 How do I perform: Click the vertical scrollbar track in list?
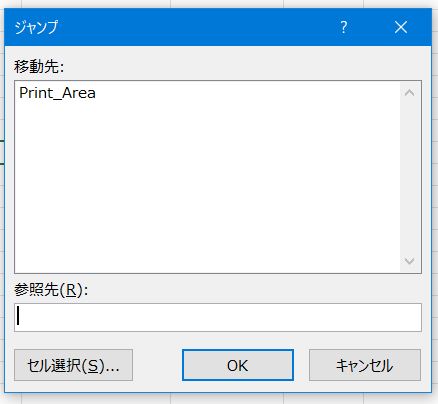[410, 177]
